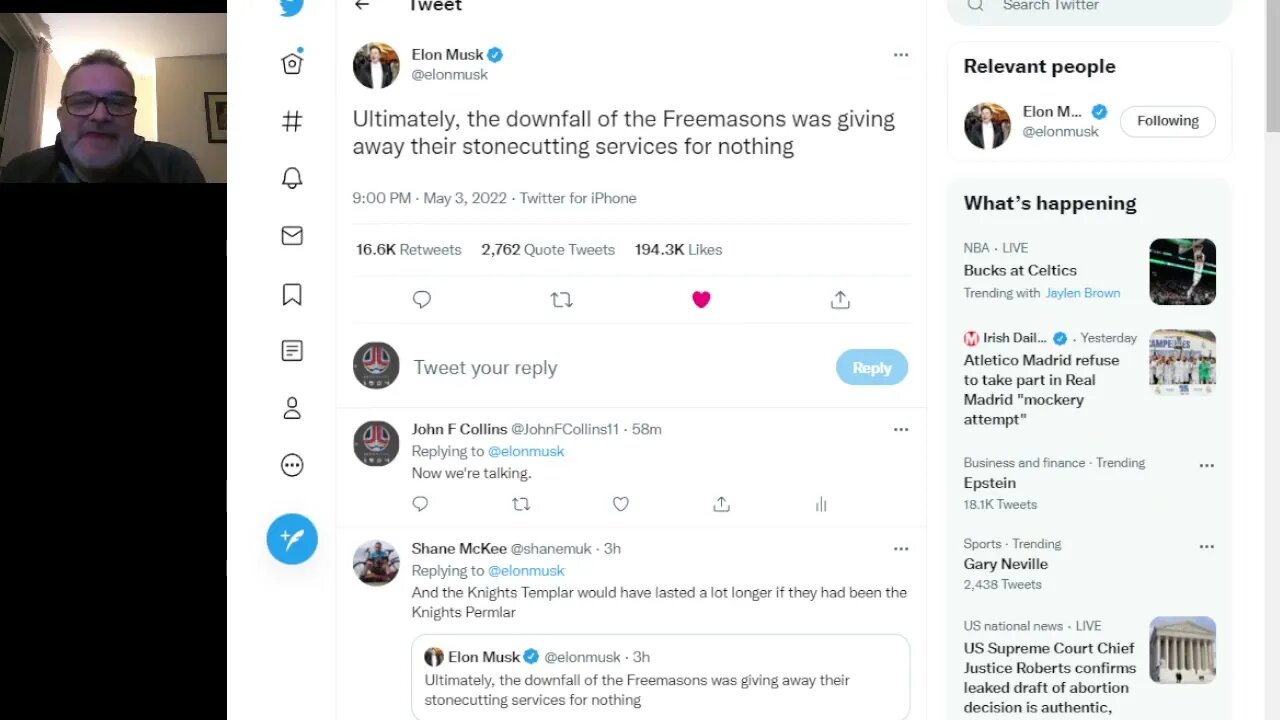Go to Home in the sidebar
Screen dimensions: 1280x720
click(292, 64)
